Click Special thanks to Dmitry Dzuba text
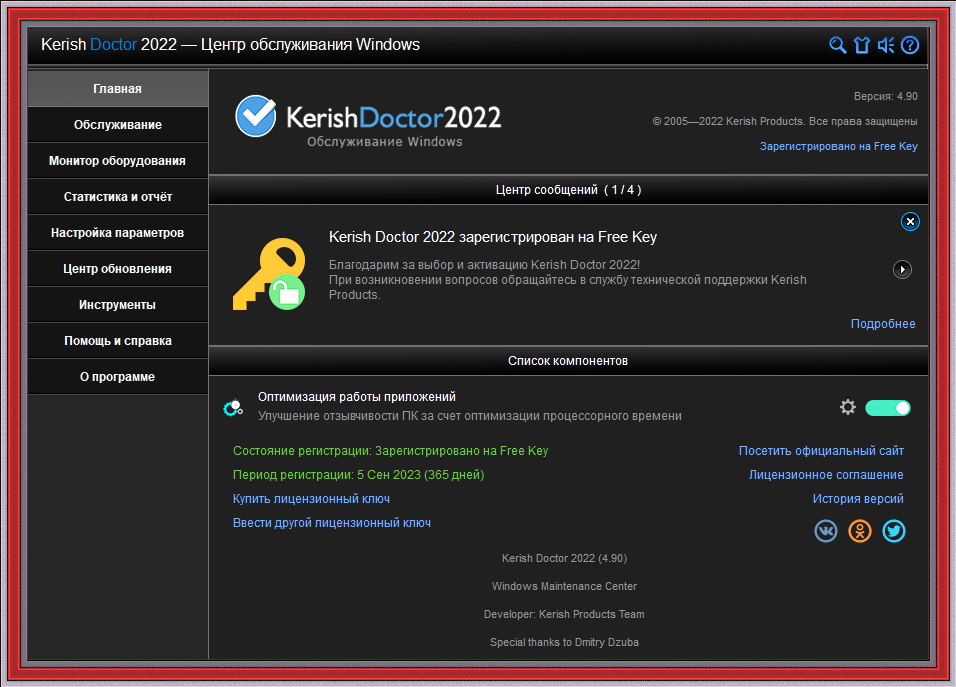 [x=564, y=642]
